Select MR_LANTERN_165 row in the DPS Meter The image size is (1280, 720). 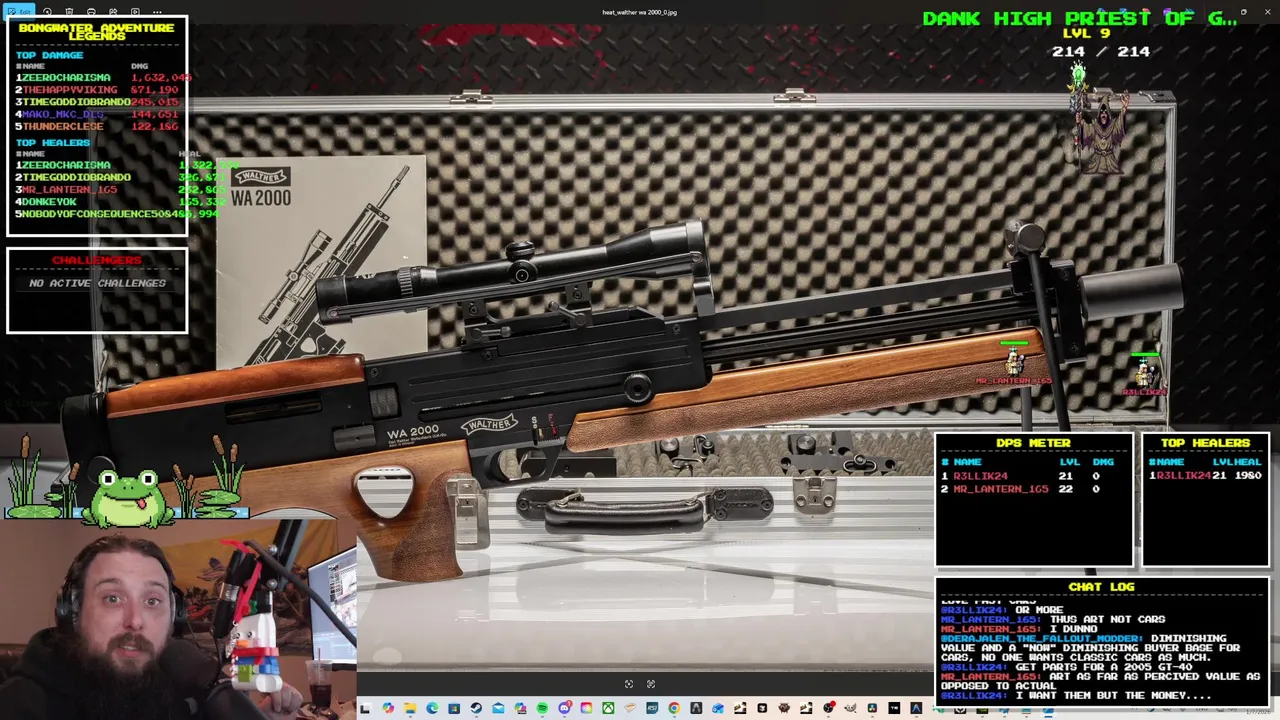1033,490
